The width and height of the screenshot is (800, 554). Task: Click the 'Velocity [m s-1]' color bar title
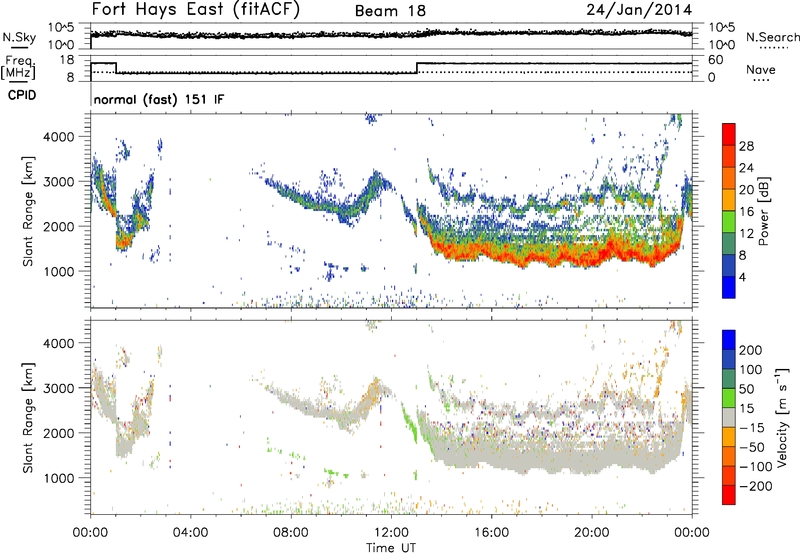(x=781, y=417)
